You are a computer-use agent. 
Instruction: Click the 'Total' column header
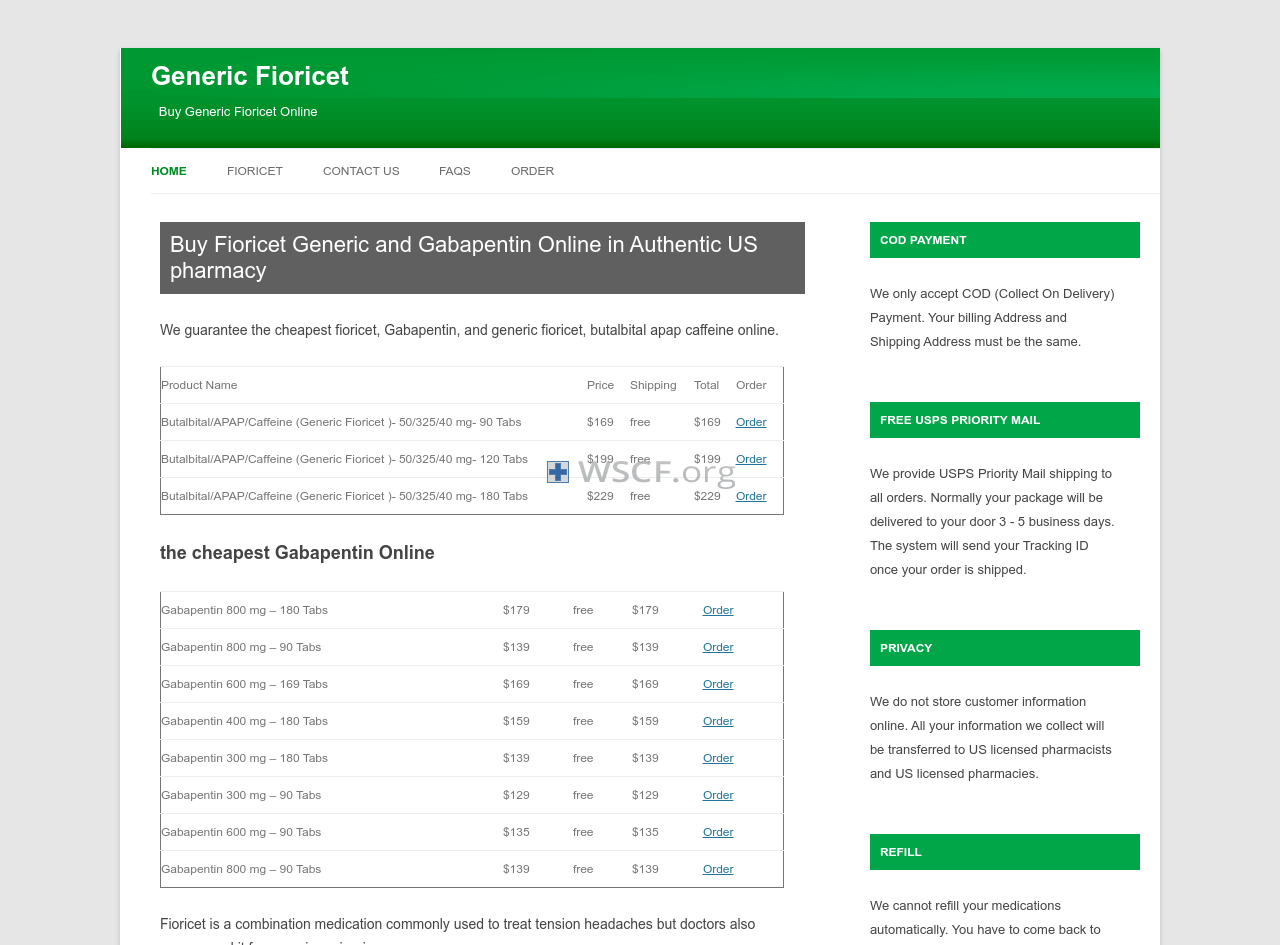[706, 385]
